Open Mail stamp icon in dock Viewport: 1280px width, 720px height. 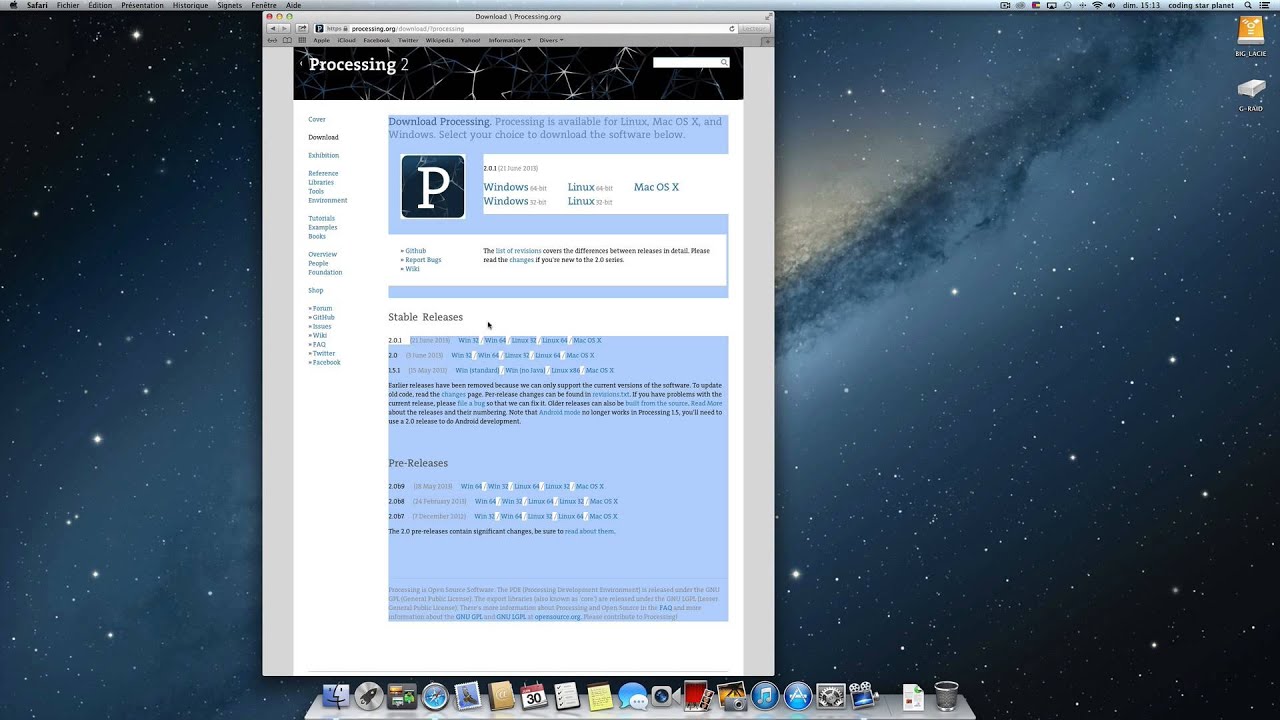coord(468,696)
